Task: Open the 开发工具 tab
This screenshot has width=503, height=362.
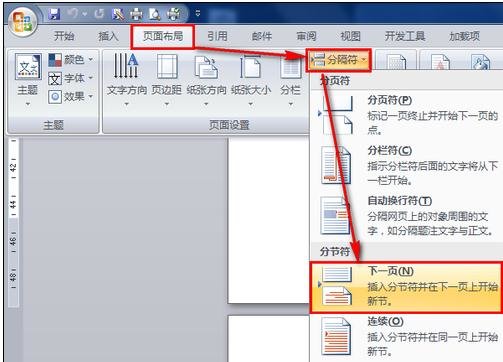Action: click(405, 36)
